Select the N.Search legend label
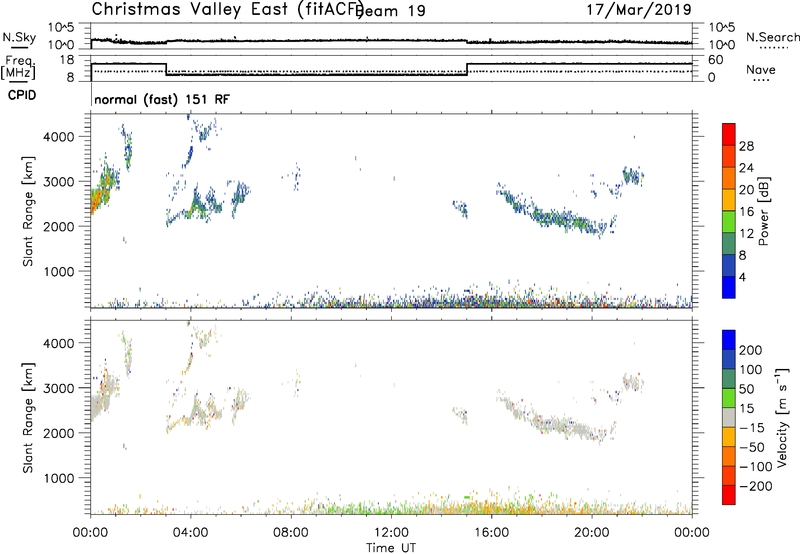800x554 pixels. coord(773,37)
